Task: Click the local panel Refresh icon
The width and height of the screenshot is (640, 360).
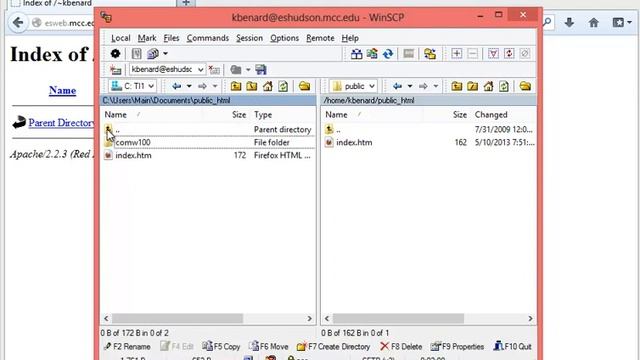Action: (283, 86)
